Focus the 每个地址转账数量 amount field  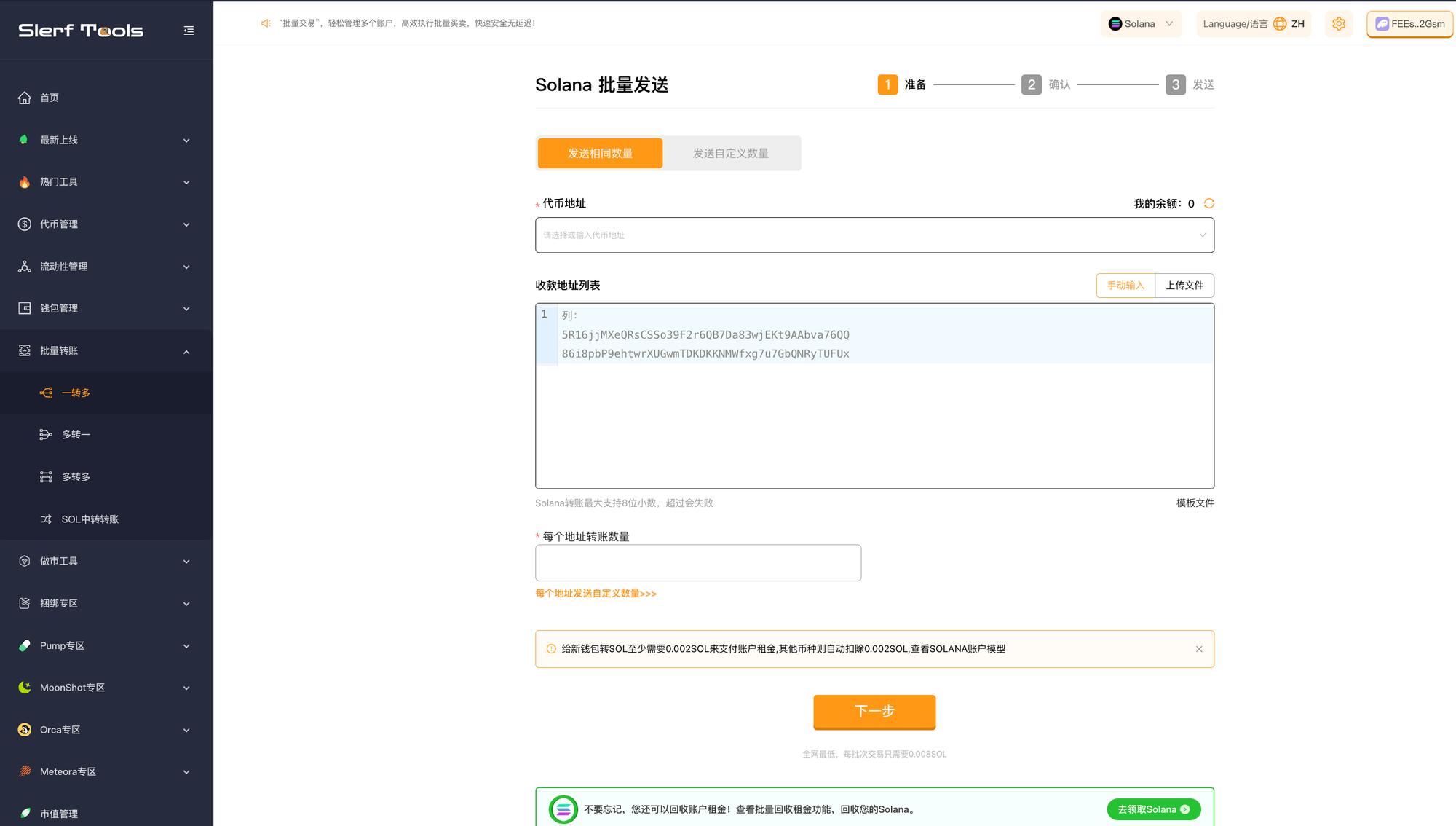(698, 563)
